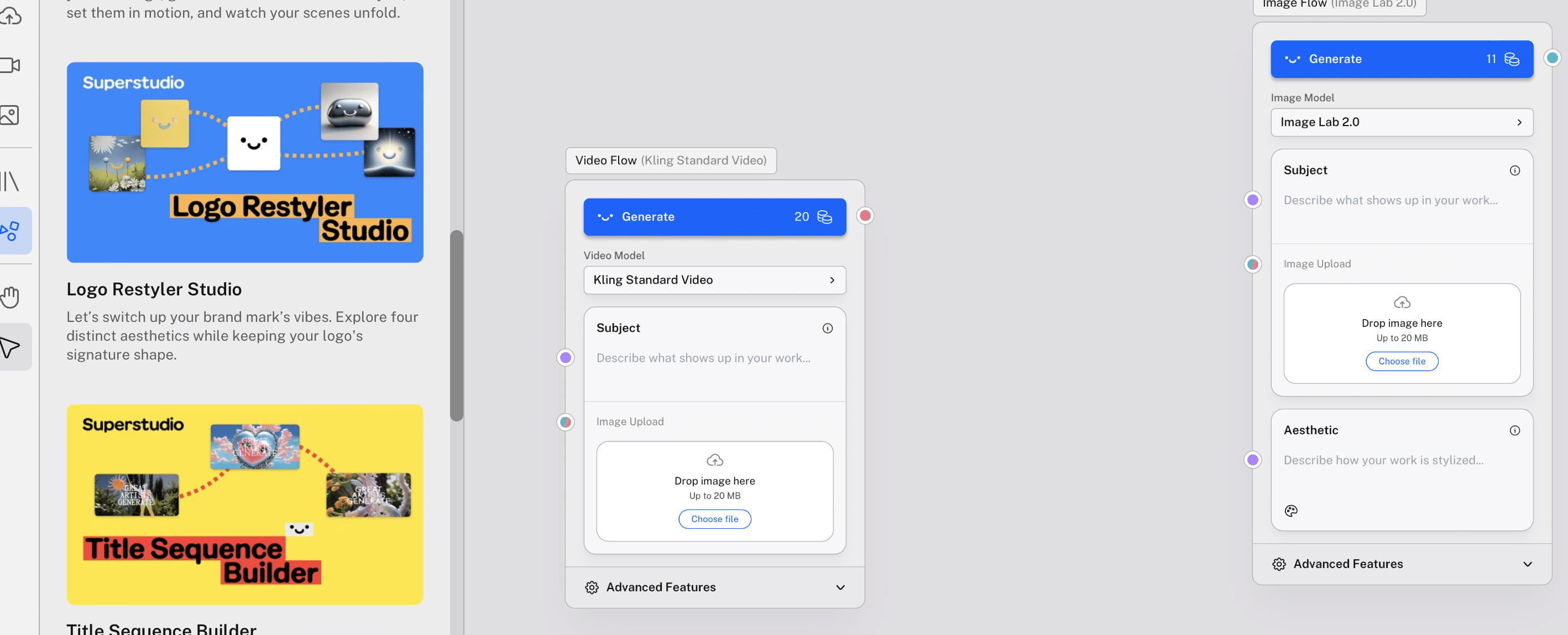The image size is (1568, 635).
Task: Click the Video Flow Generate button
Action: [714, 217]
